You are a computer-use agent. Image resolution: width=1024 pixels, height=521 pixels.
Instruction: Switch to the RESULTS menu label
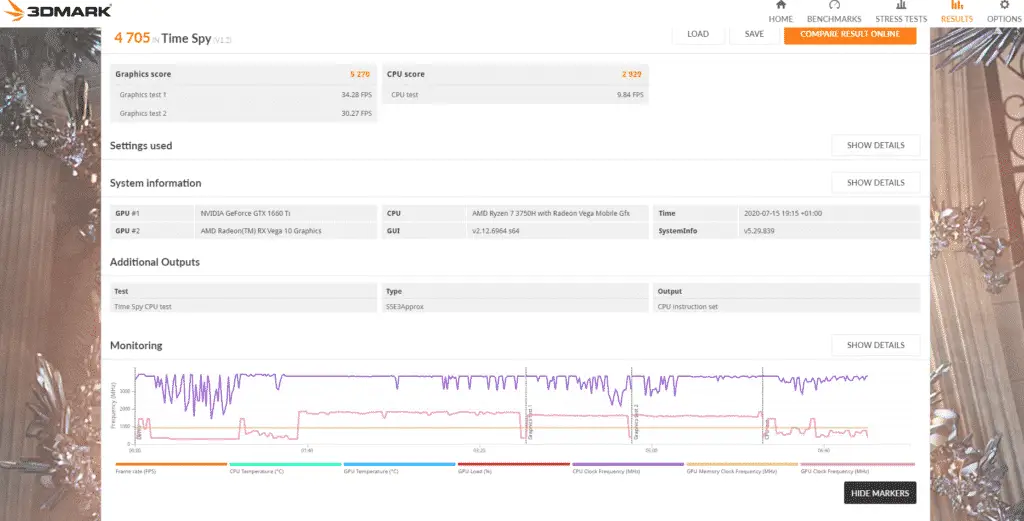click(957, 19)
